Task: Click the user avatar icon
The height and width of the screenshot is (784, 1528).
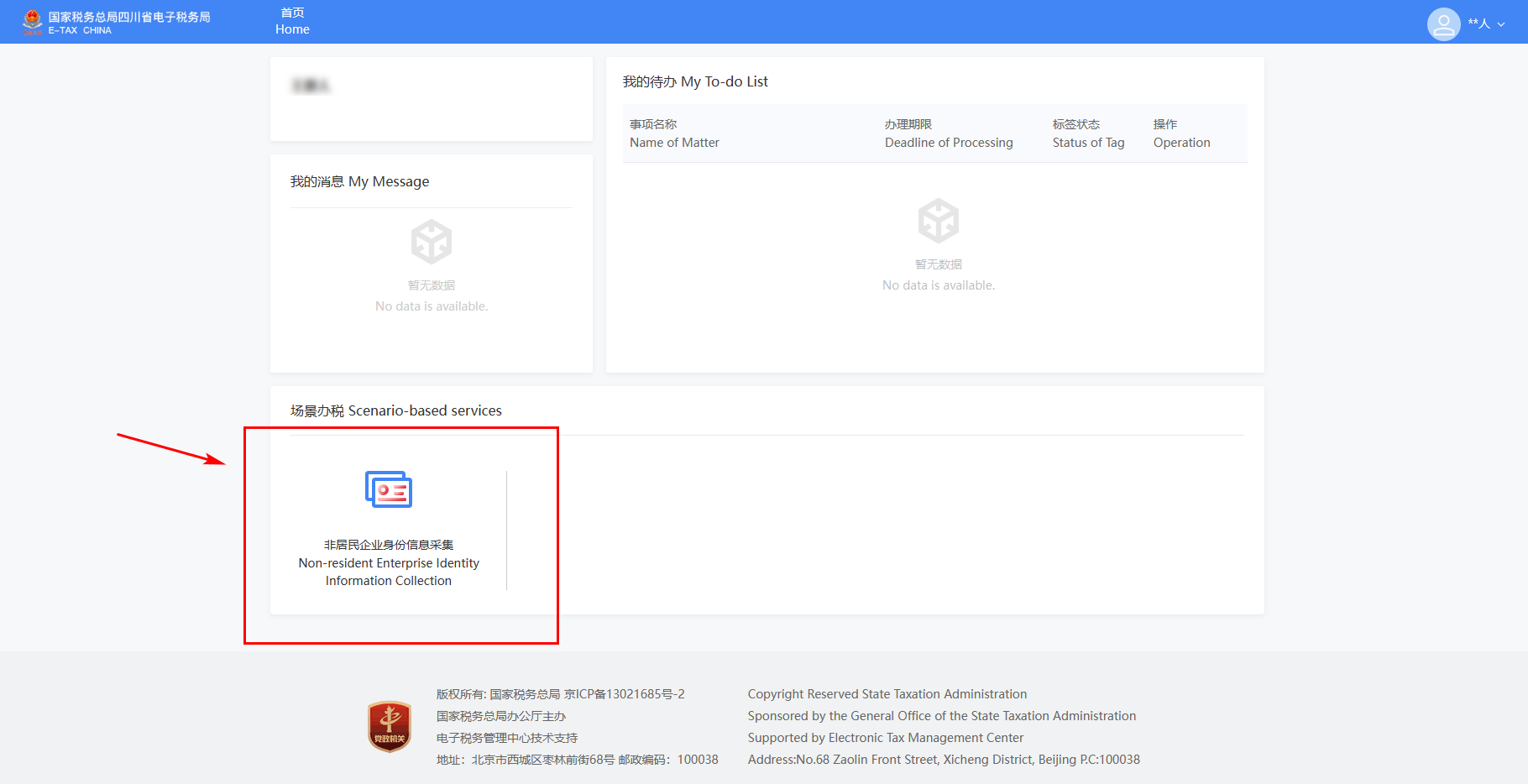Action: click(x=1443, y=24)
